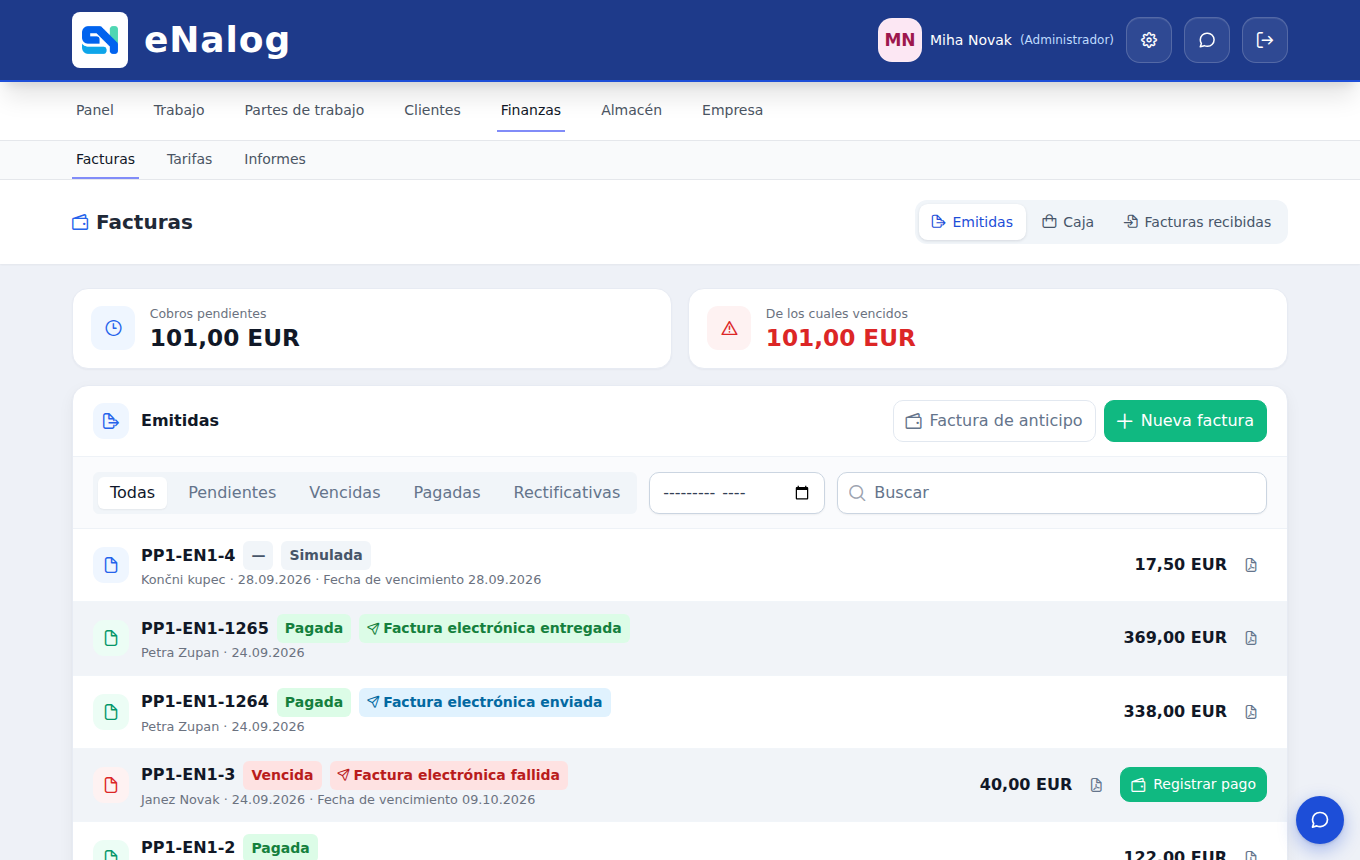
Task: Click the green document icon of PP1-EN1-1265
Action: click(111, 638)
